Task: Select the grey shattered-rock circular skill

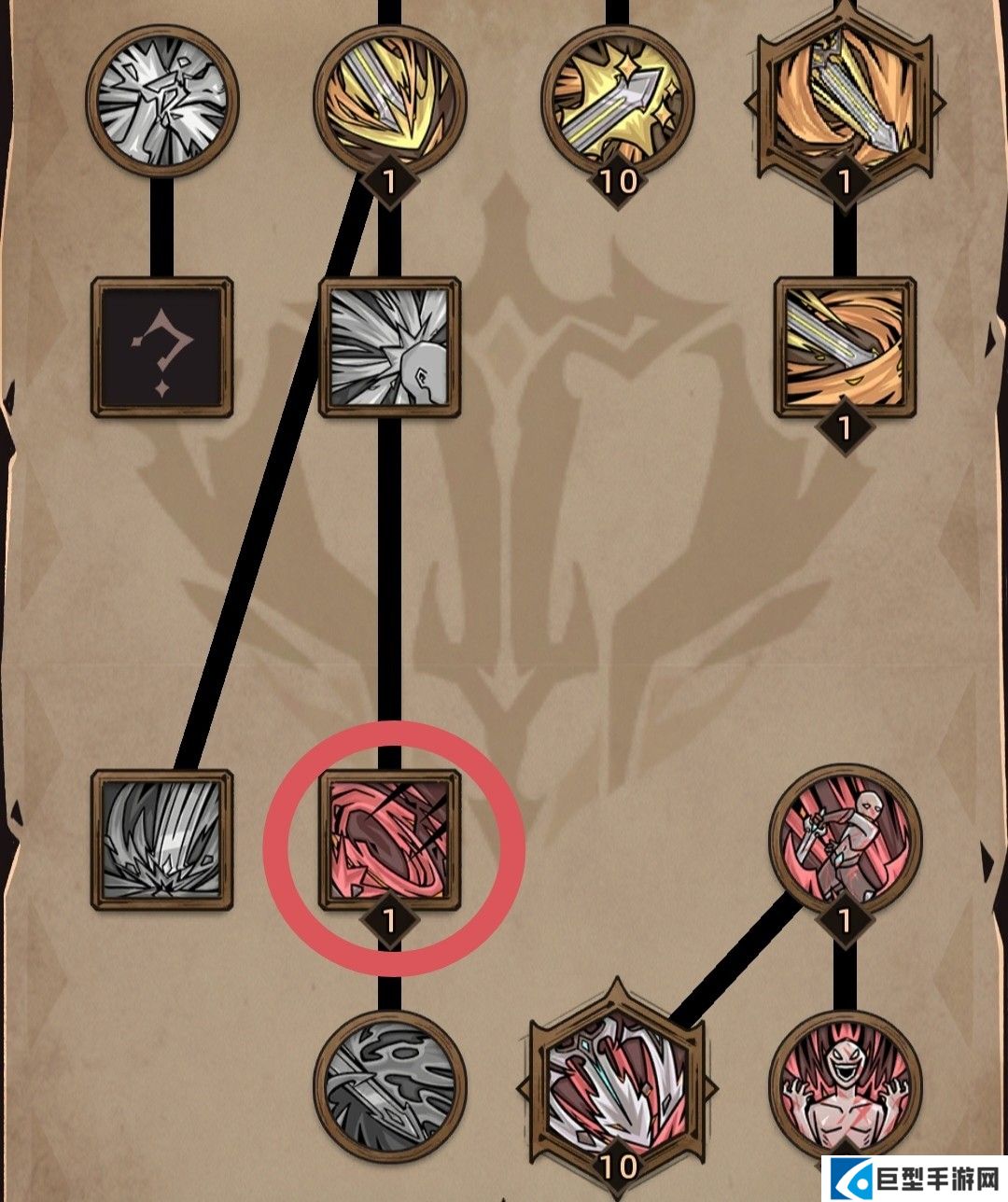Action: point(162,97)
